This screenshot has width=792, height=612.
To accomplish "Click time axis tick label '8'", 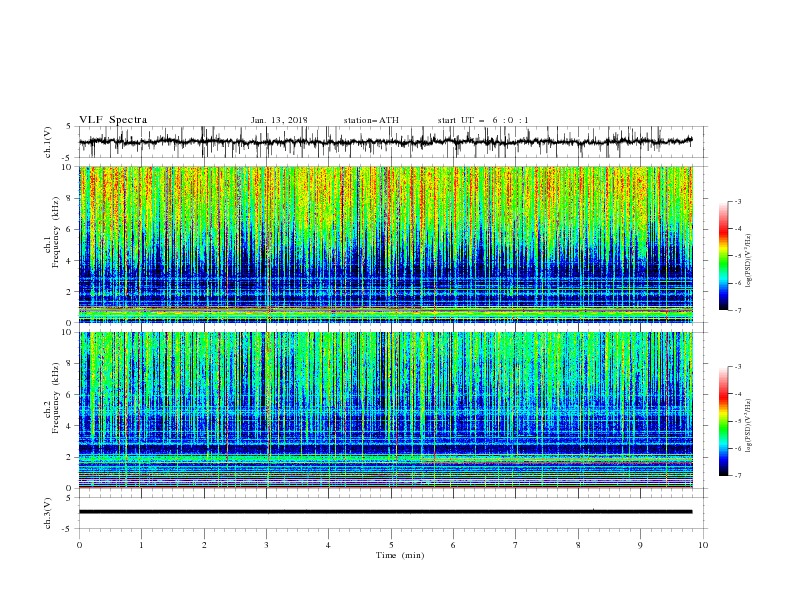I will pos(578,545).
